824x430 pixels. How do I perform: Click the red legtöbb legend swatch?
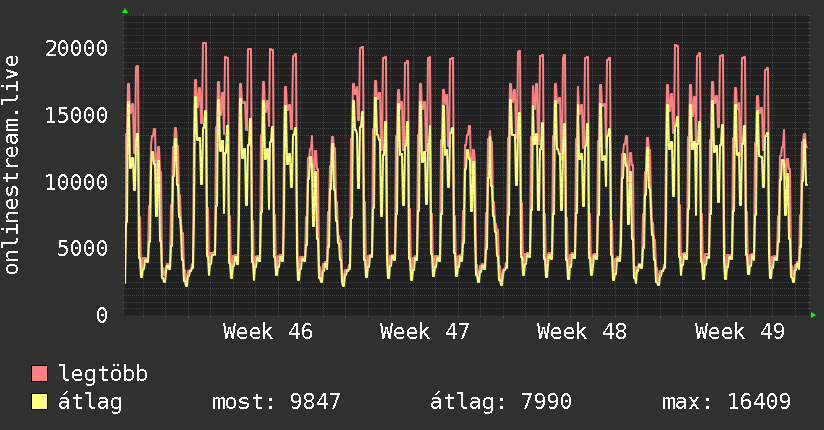39,374
